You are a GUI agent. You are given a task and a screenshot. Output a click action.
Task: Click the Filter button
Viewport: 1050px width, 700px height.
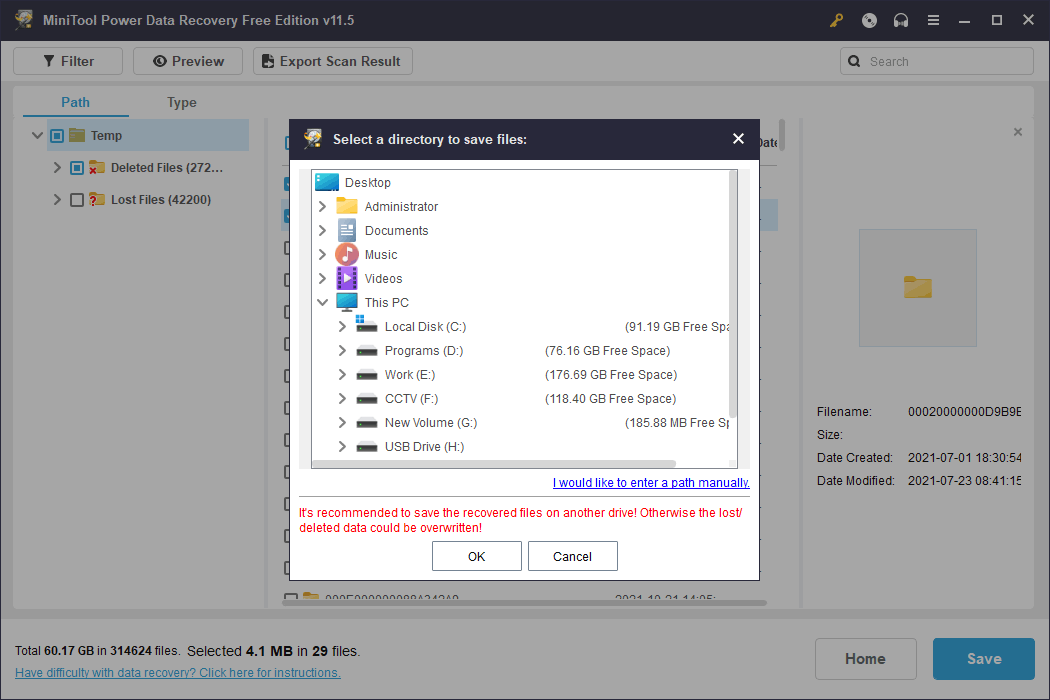tap(68, 61)
